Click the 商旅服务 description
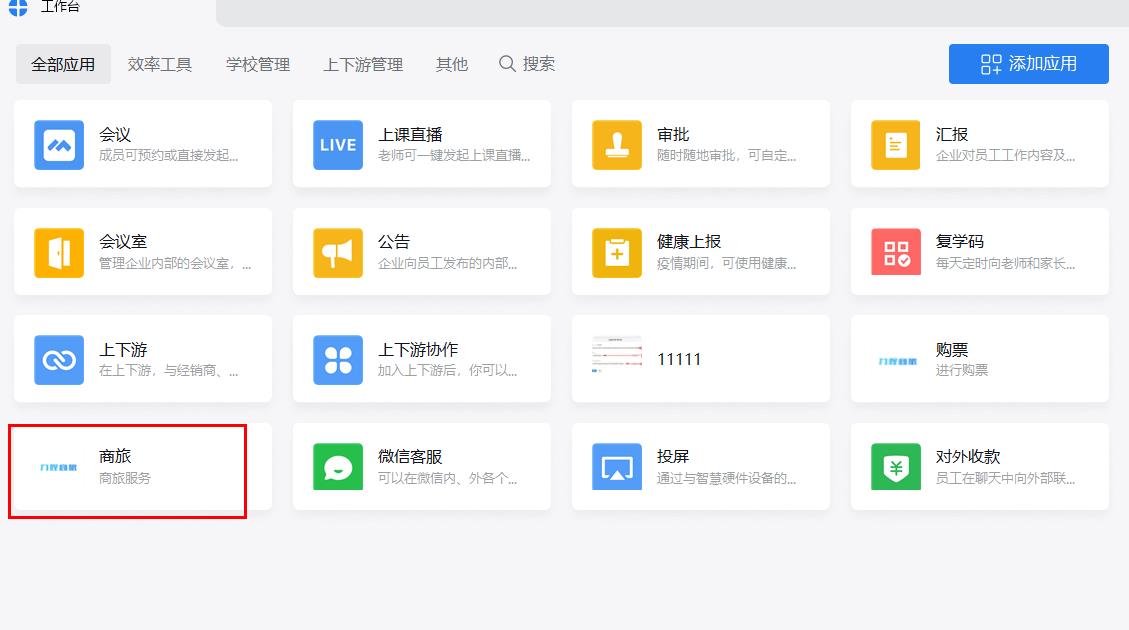Screen dimensions: 1129x630 (x=125, y=478)
